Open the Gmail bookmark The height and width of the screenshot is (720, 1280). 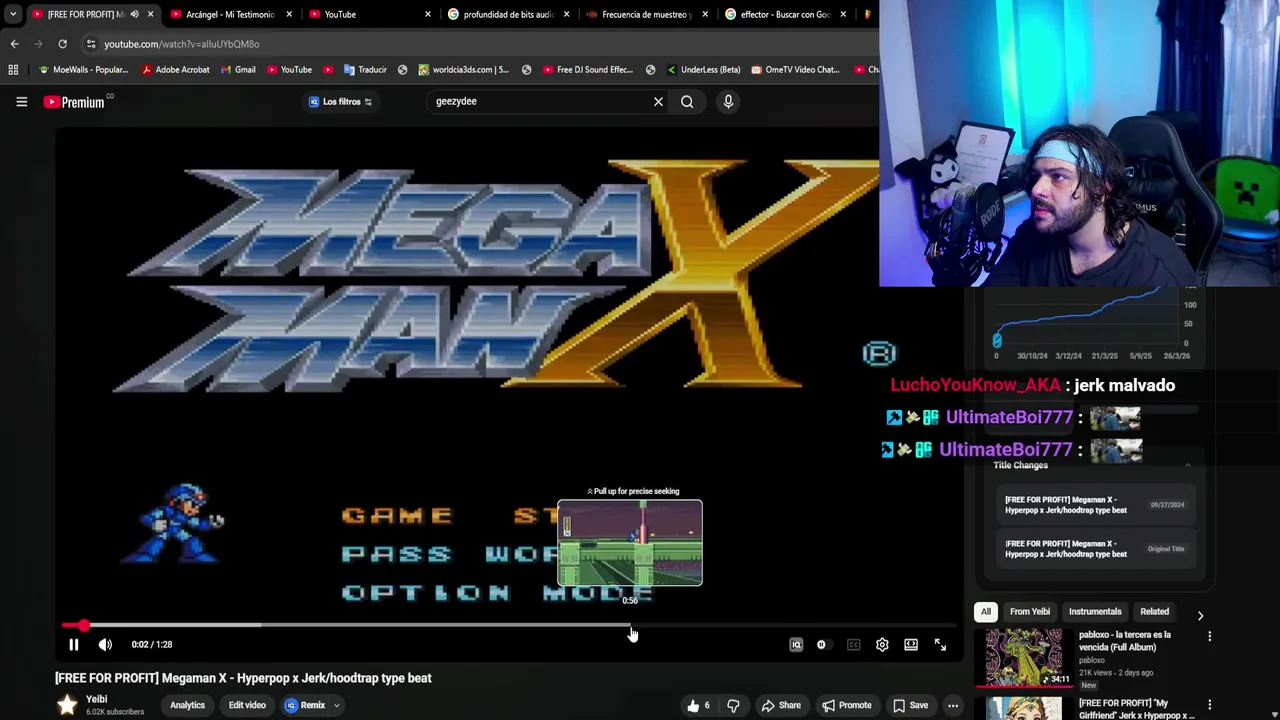(x=237, y=70)
